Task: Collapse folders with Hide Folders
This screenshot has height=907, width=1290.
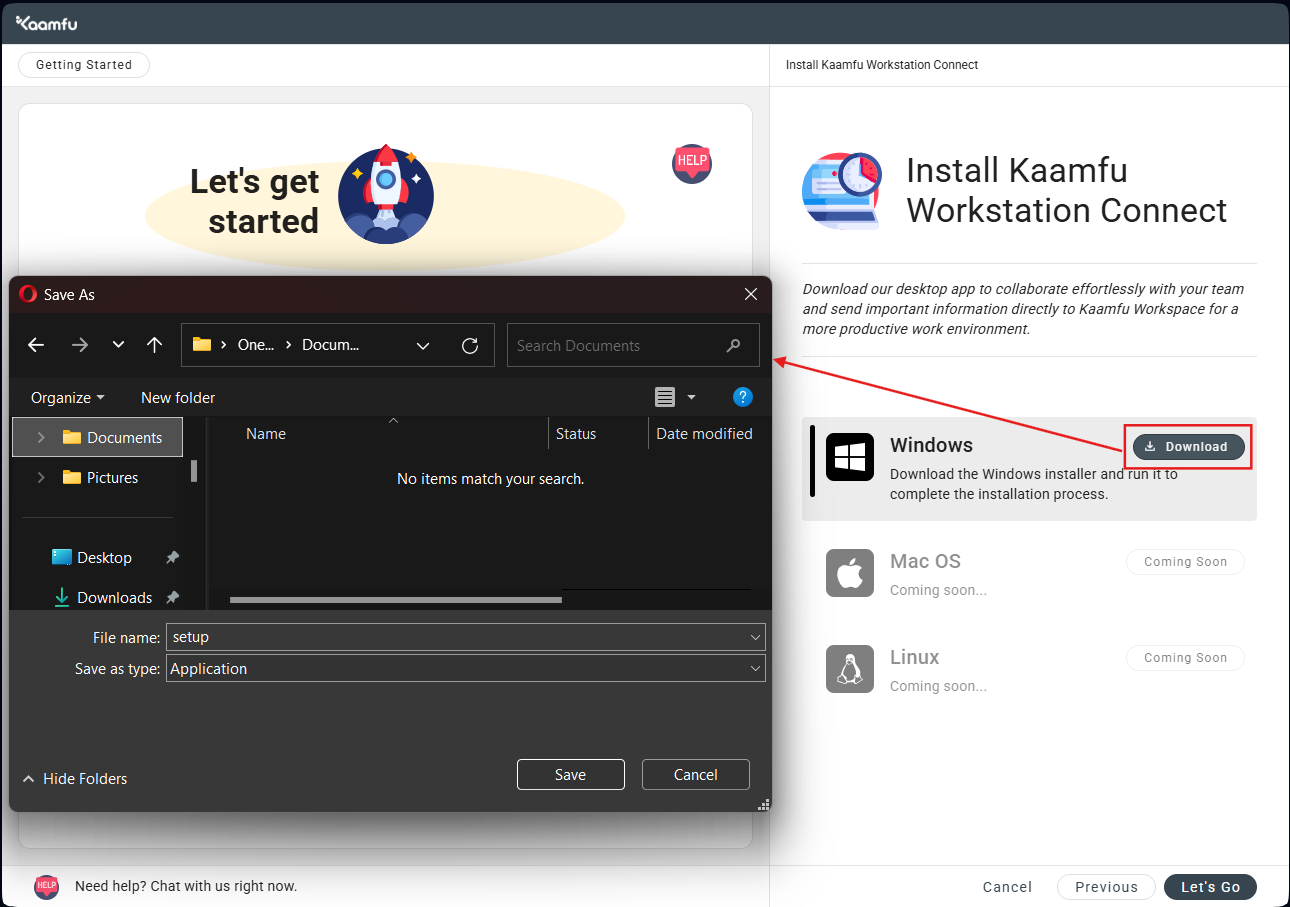Action: [x=75, y=778]
